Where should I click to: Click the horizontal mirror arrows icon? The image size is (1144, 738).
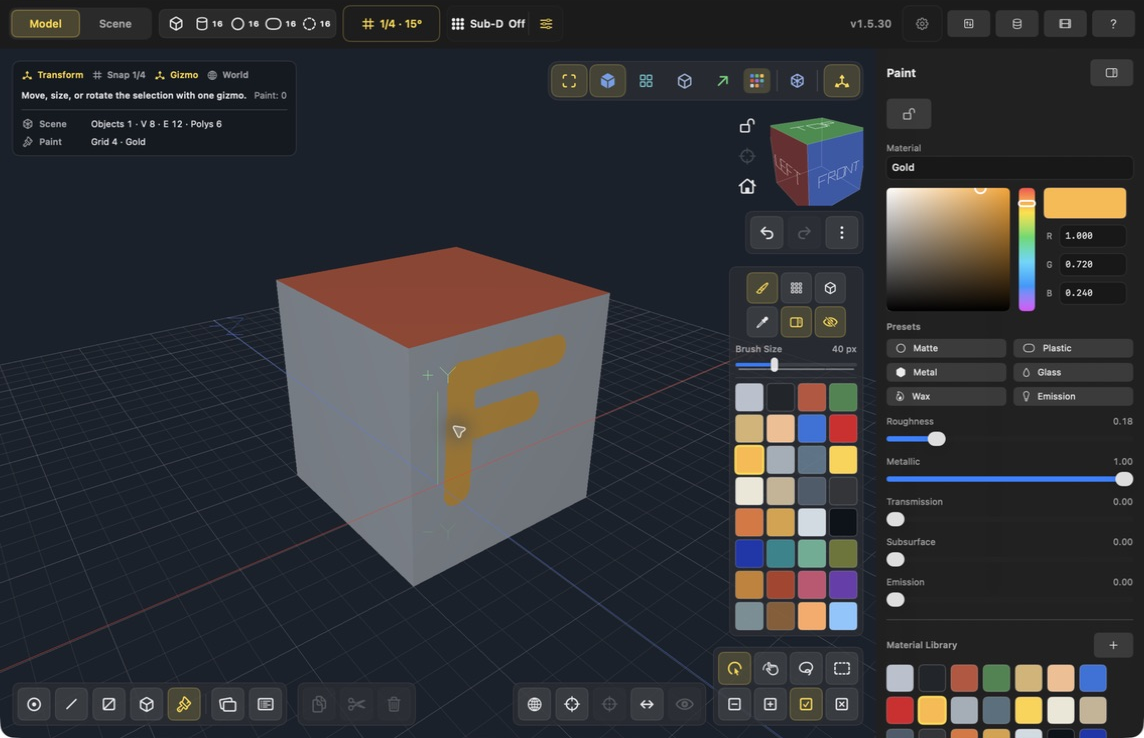(x=646, y=704)
